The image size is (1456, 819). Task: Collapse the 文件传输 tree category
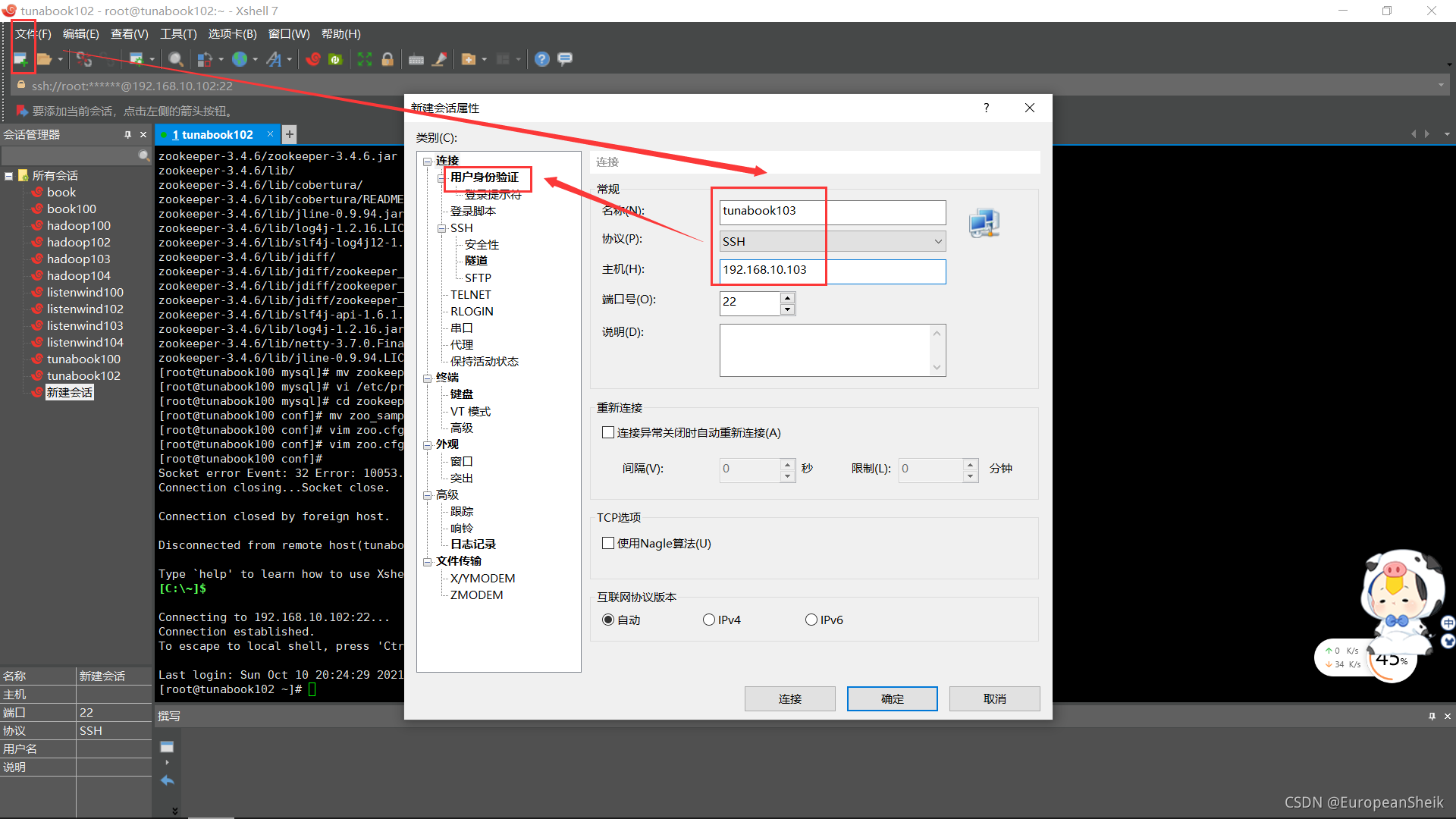[427, 561]
